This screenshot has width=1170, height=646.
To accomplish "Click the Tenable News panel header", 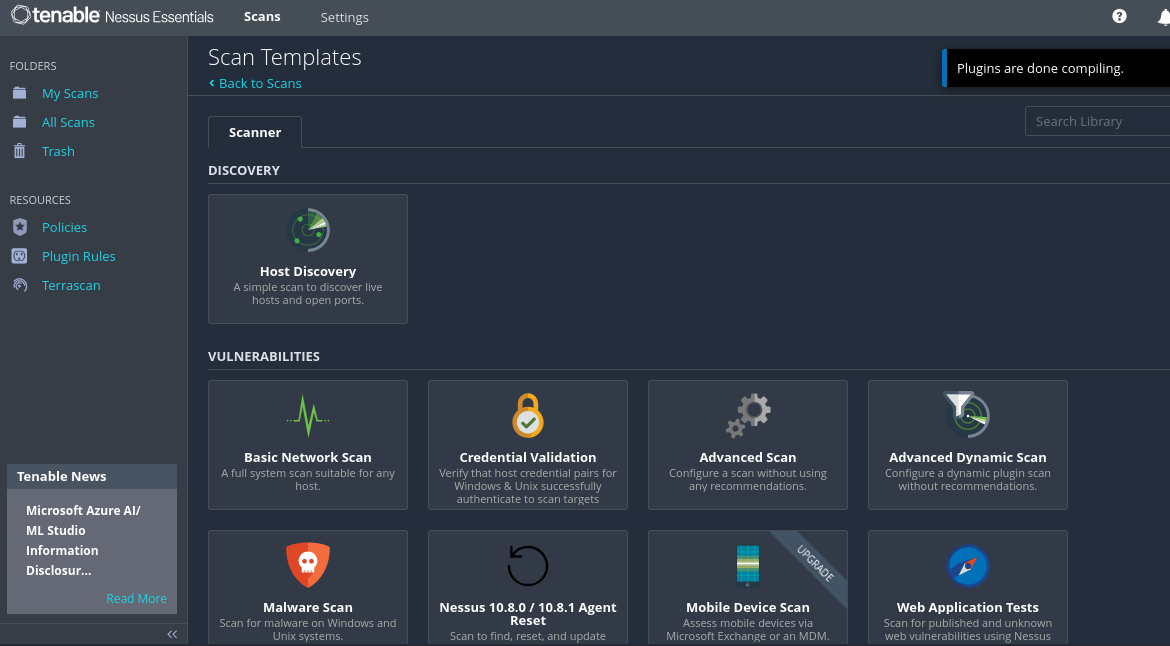I will (x=92, y=476).
